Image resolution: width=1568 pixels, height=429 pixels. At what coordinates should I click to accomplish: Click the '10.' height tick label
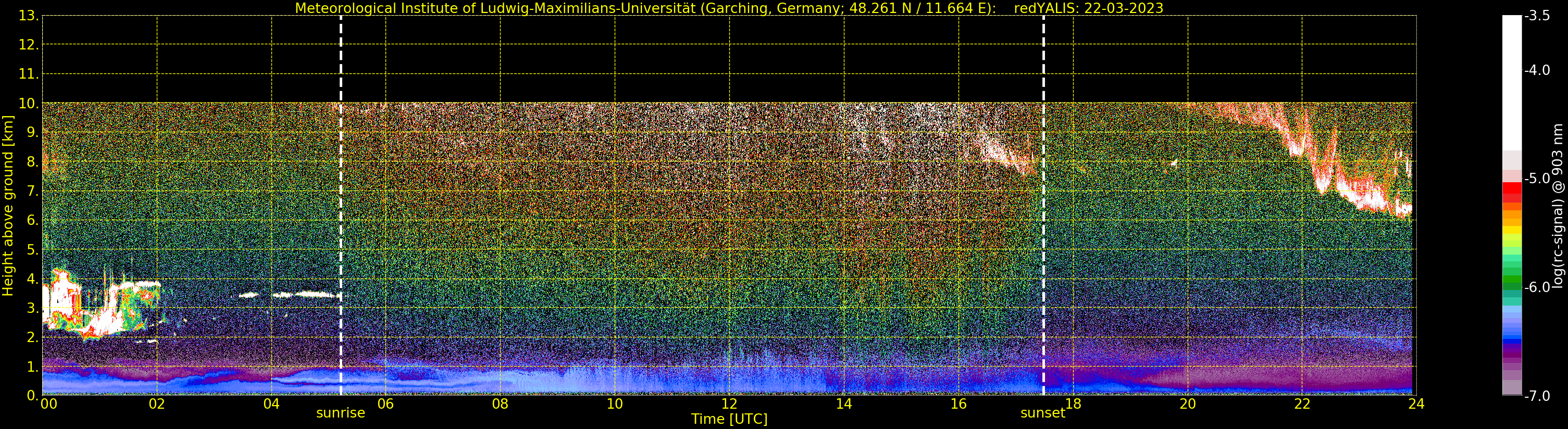point(29,104)
